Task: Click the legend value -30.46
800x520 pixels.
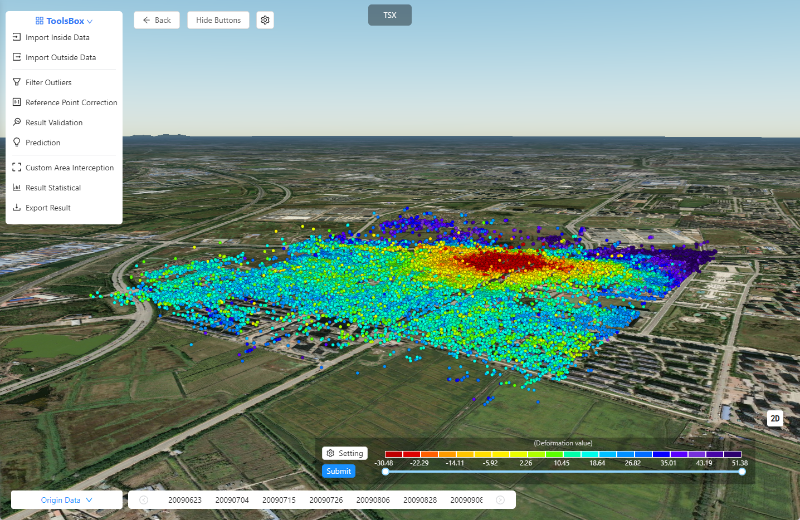Action: (384, 463)
